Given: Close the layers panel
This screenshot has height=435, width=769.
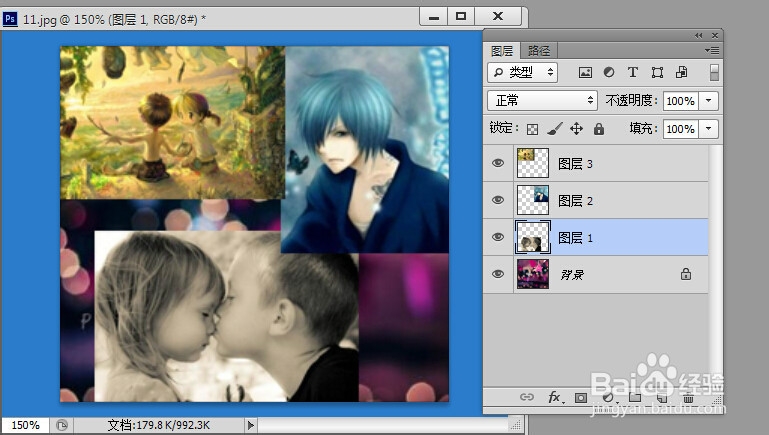Looking at the screenshot, I should (x=715, y=35).
